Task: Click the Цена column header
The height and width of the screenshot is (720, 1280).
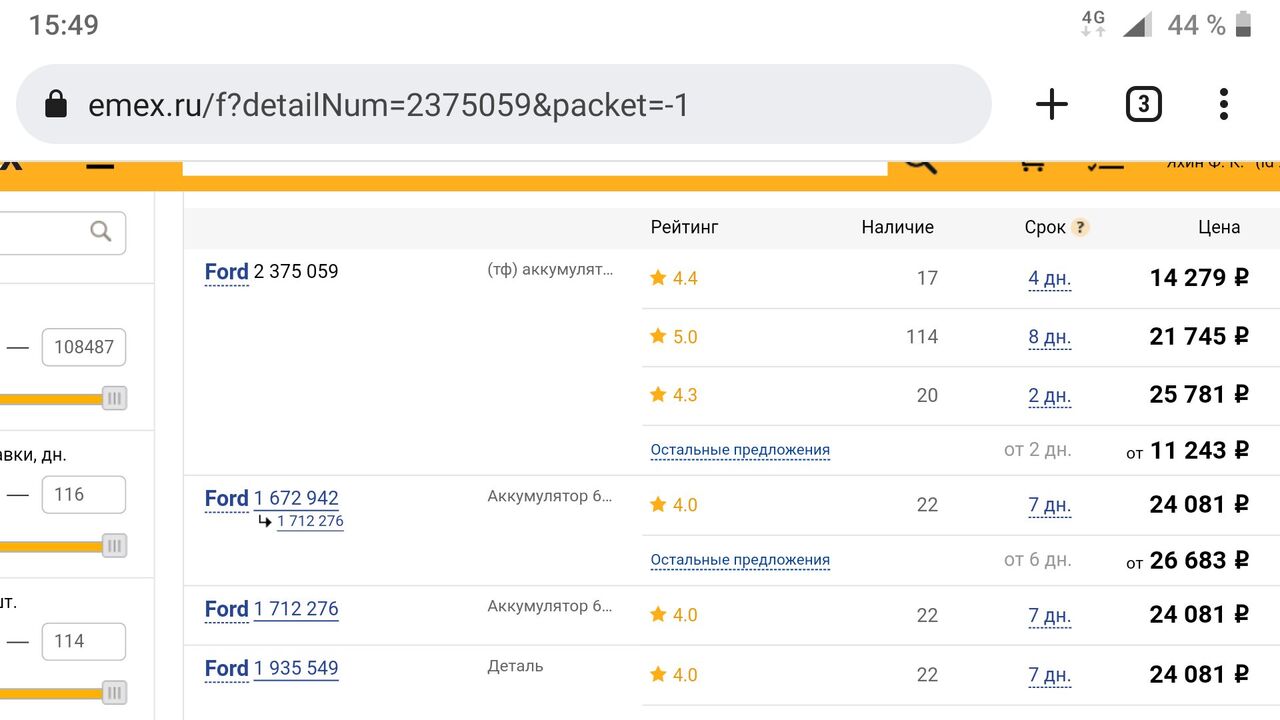Action: (x=1219, y=227)
